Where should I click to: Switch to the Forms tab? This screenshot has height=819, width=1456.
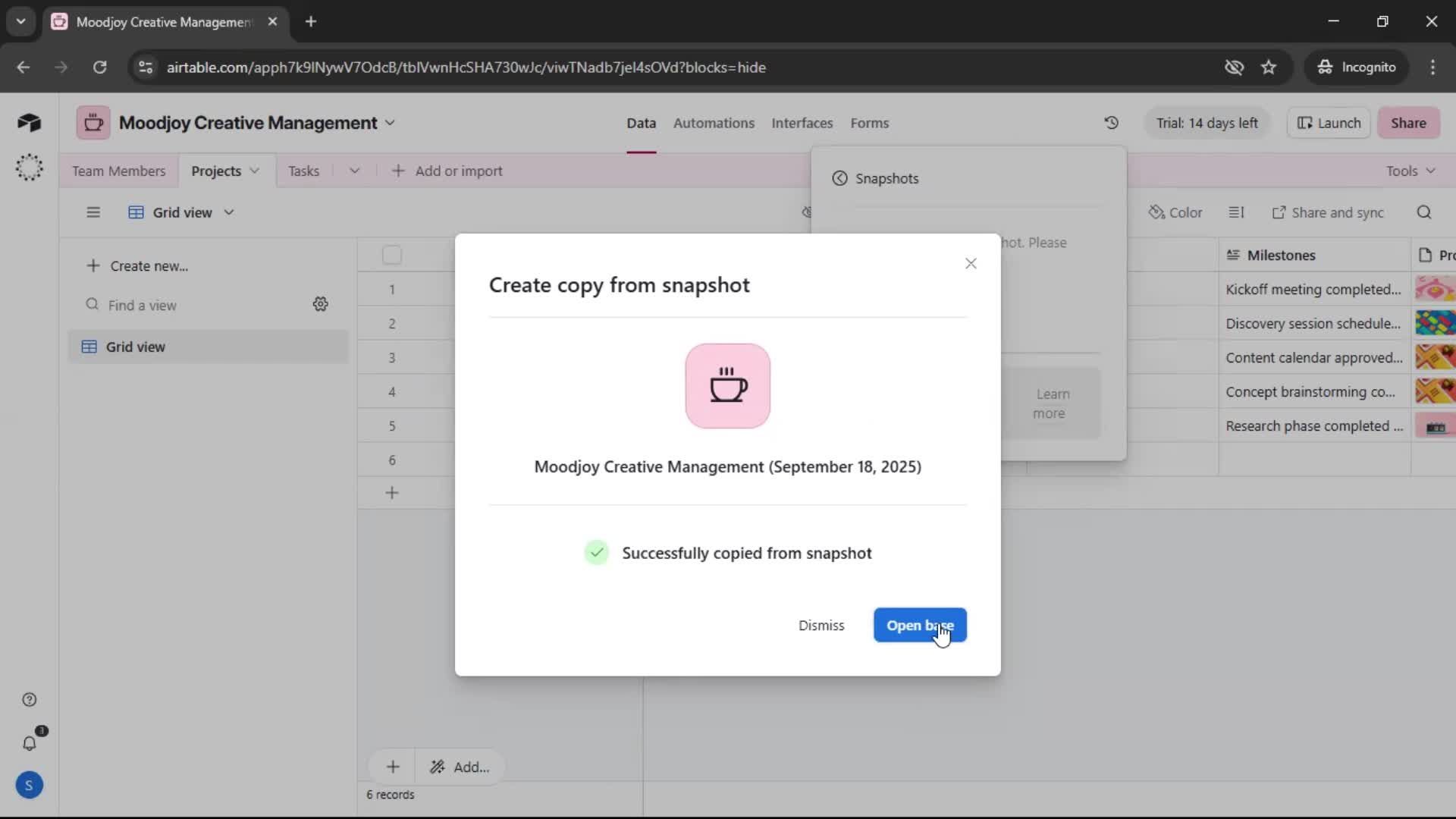pyautogui.click(x=869, y=123)
